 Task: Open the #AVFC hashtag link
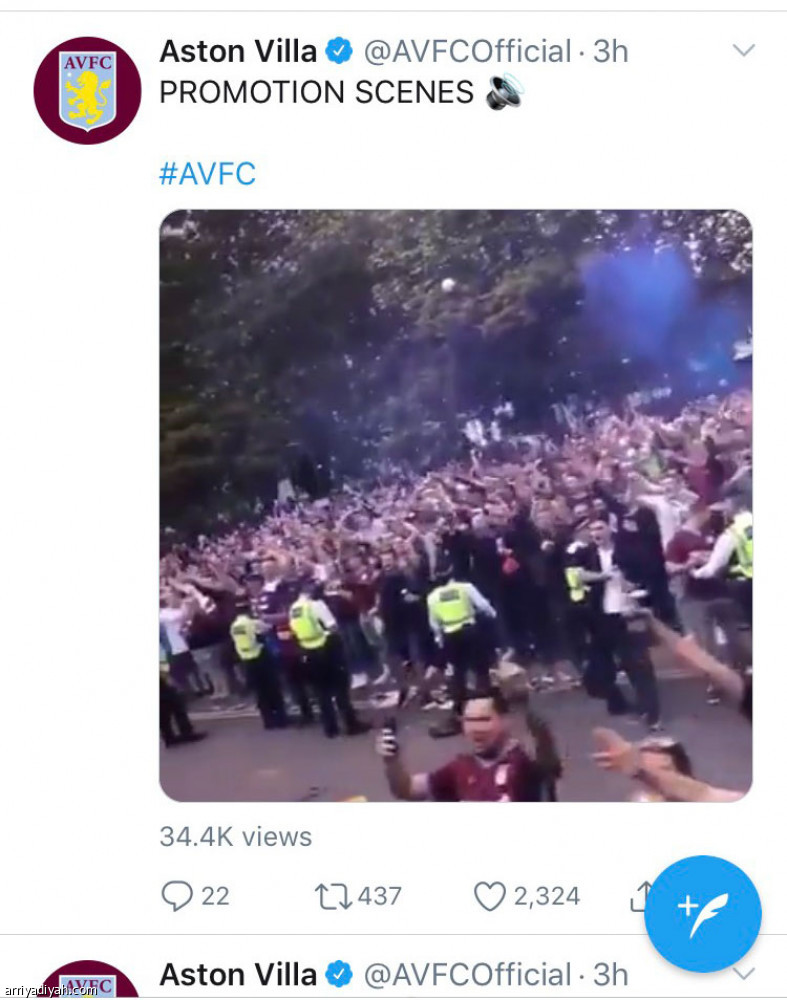click(x=208, y=174)
